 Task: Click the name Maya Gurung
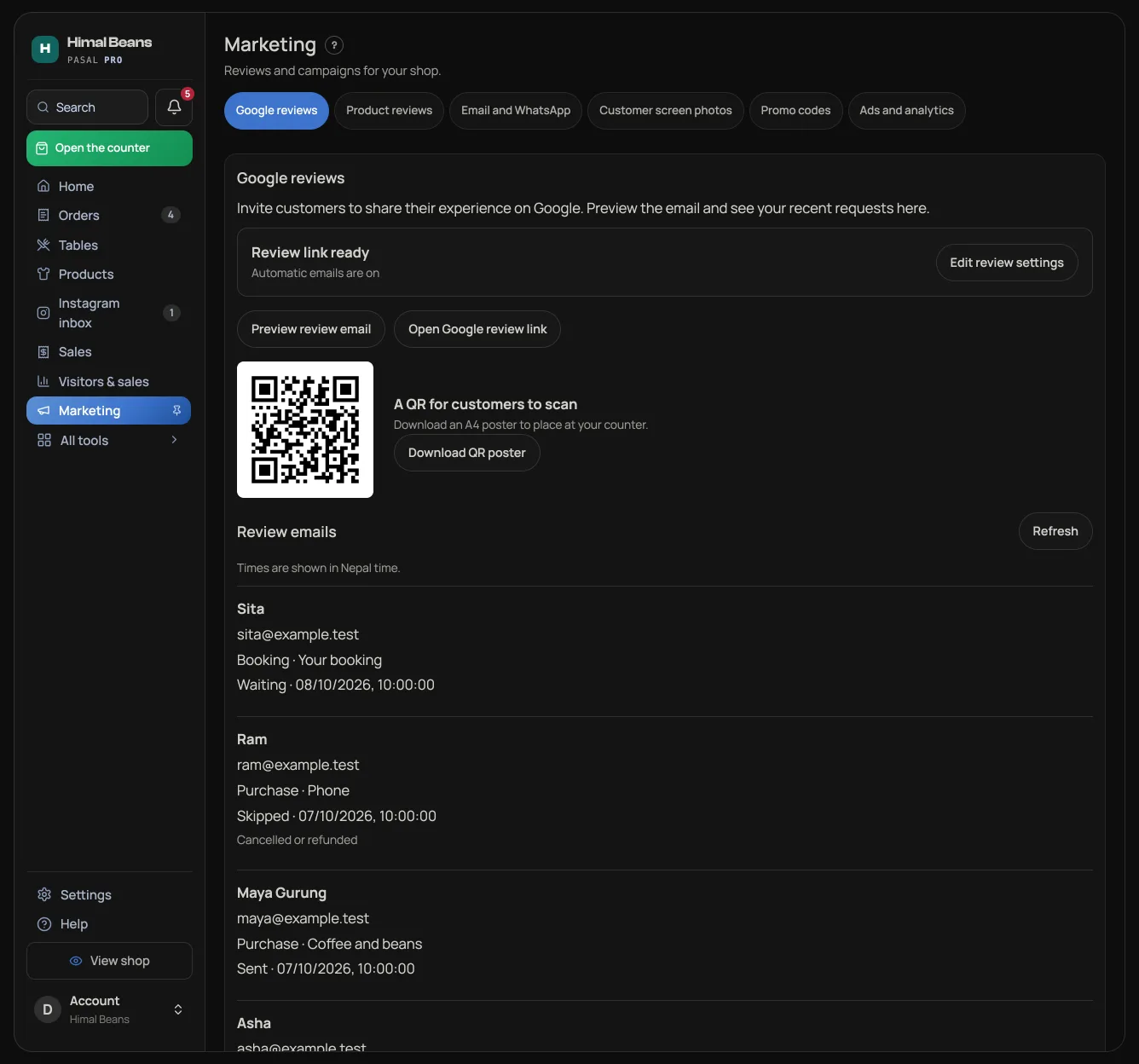click(281, 893)
